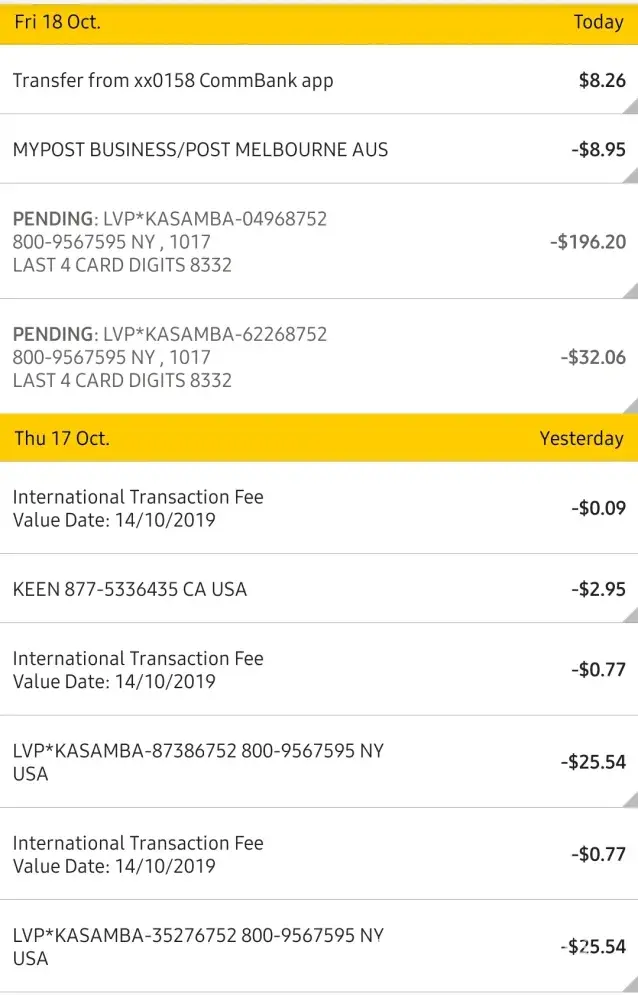Open the KEEN 877-5336435 CA USA transaction
This screenshot has width=638, height=1000.
point(129,589)
